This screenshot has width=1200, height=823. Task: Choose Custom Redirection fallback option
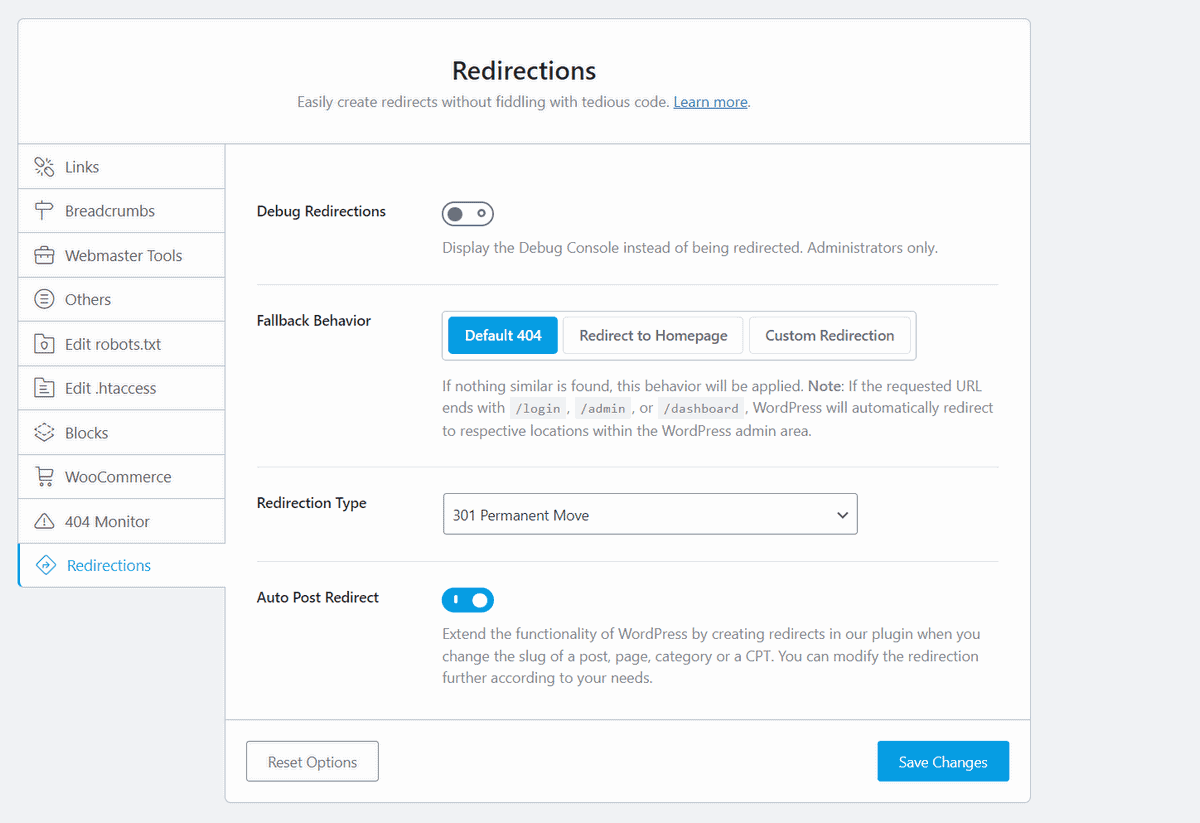click(x=830, y=335)
